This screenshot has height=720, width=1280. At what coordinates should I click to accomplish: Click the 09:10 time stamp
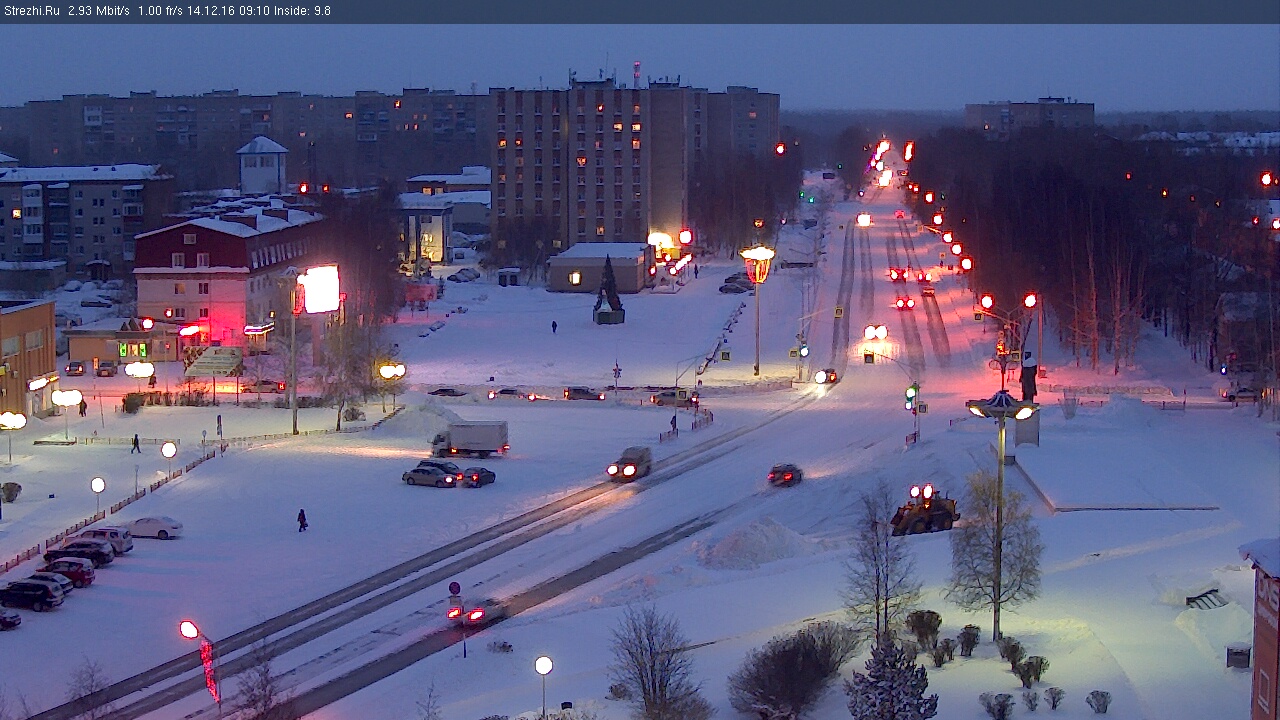pyautogui.click(x=256, y=11)
